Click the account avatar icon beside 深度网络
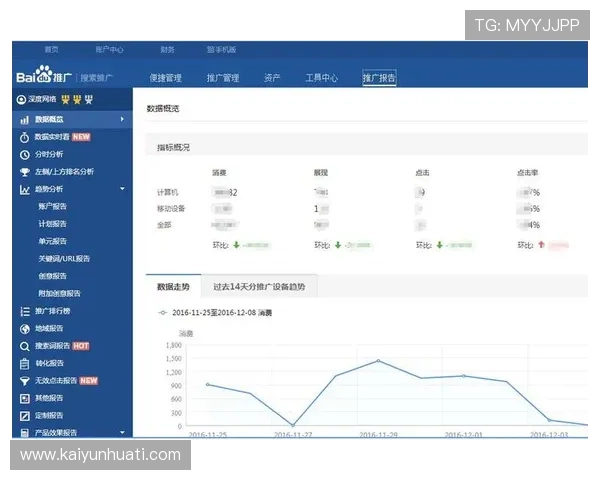Image resolution: width=600 pixels, height=480 pixels. click(21, 100)
